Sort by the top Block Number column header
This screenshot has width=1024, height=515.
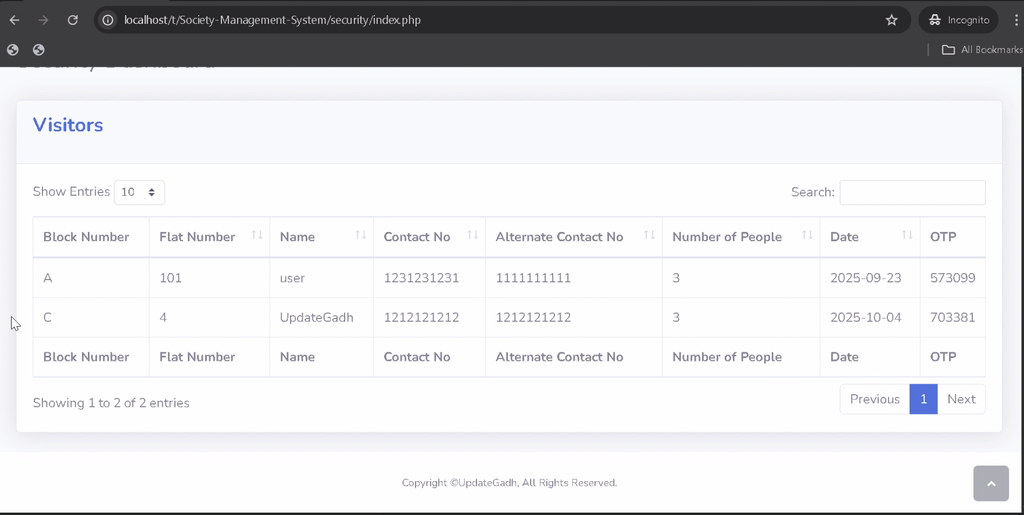tap(91, 237)
